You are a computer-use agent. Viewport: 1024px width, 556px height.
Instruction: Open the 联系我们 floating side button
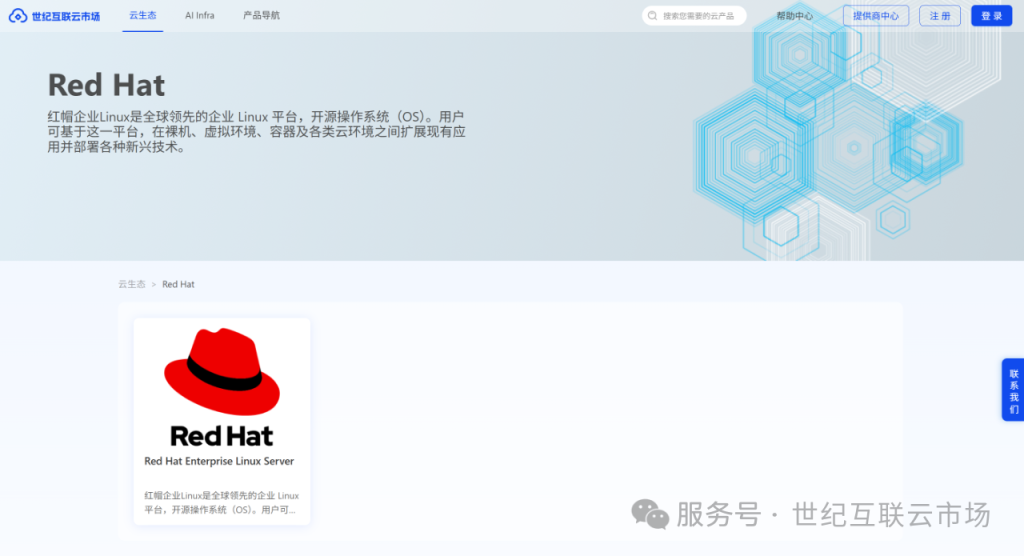point(1013,390)
